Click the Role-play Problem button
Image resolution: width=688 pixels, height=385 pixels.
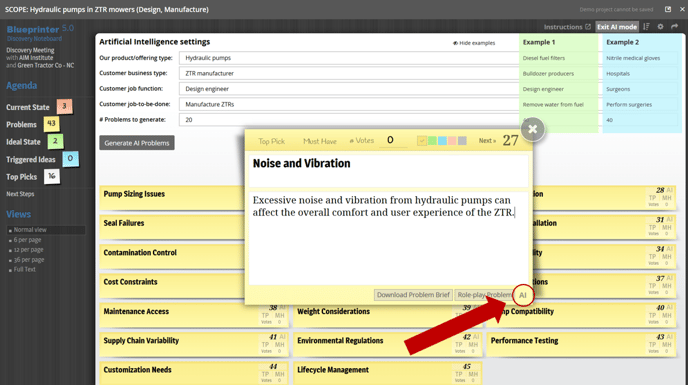pos(484,295)
